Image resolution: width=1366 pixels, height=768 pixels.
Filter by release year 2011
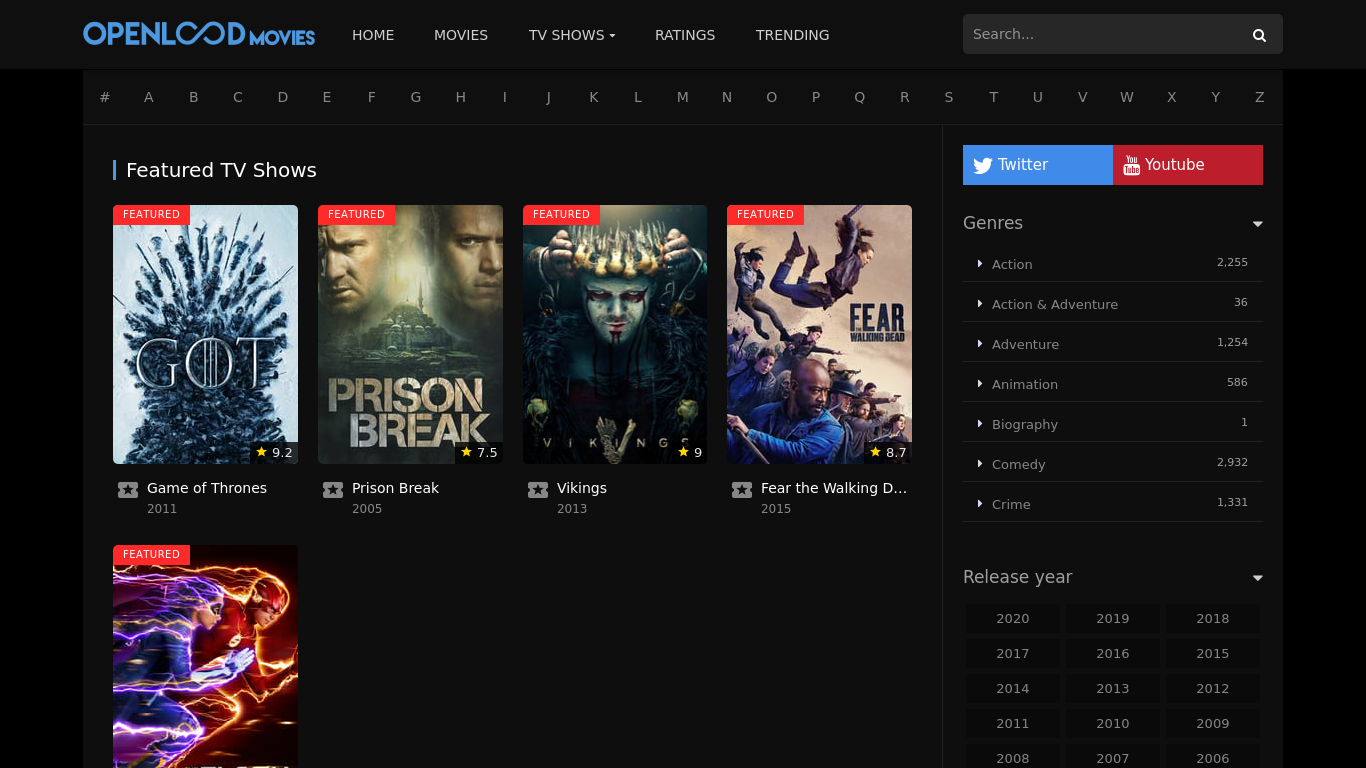1012,724
